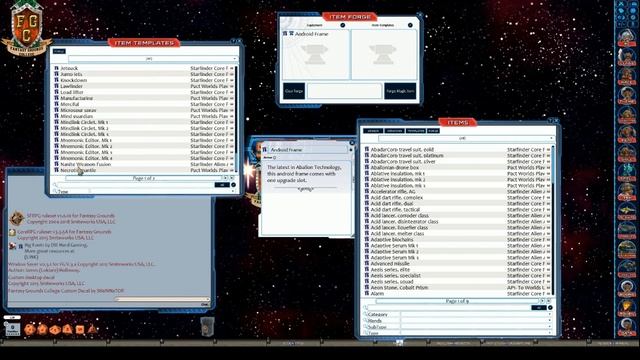Screen dimensions: 640x360
Task: Toggle the module marker on Alarm row
Action: (x=548, y=293)
